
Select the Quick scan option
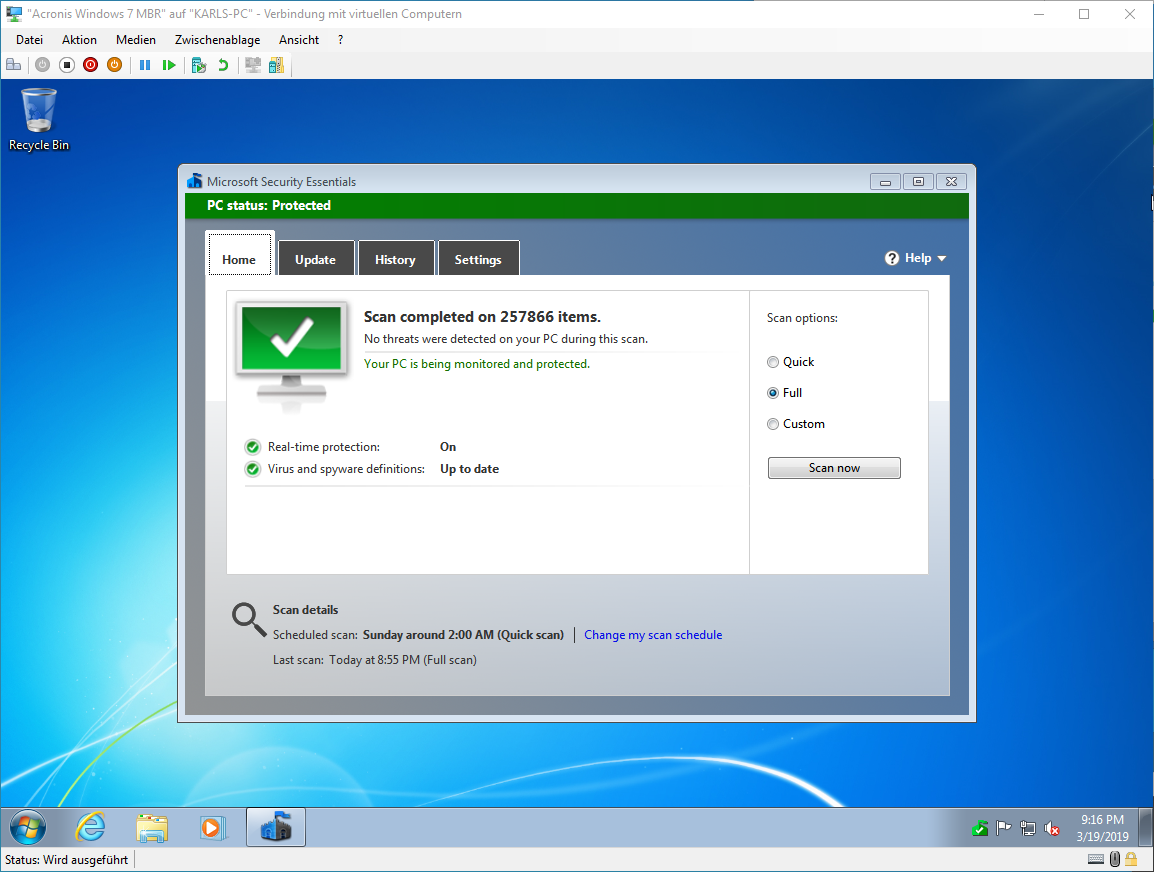(773, 362)
